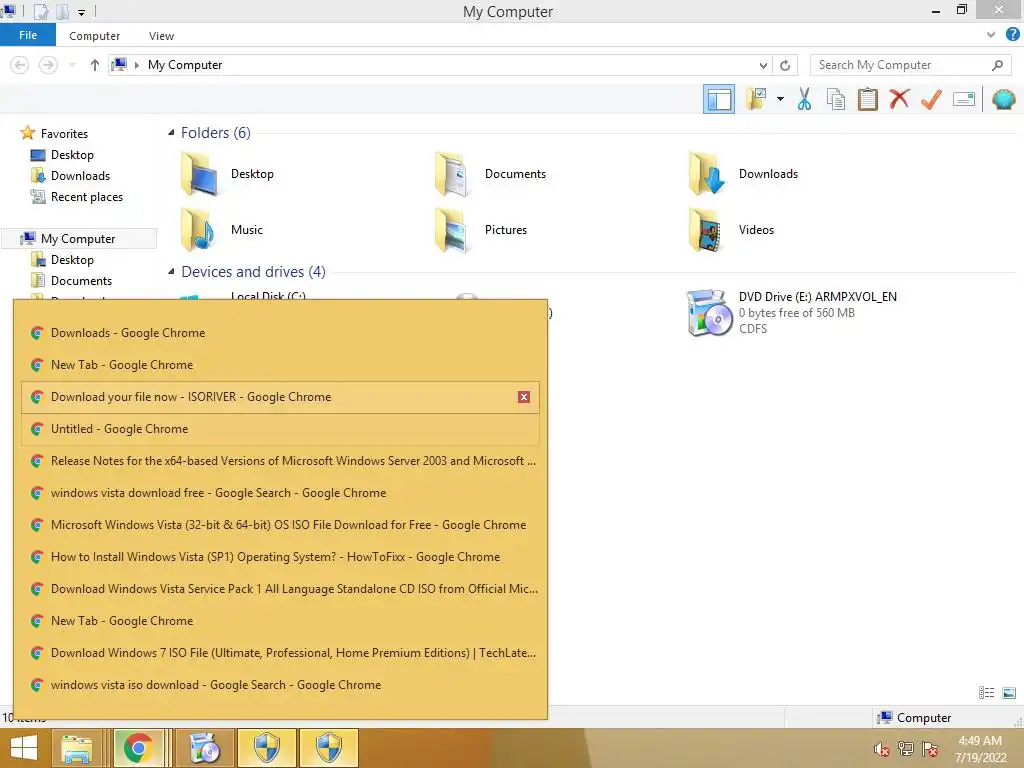Expand the breadcrumb arrow before My Computer
The image size is (1024, 768).
coord(136,65)
